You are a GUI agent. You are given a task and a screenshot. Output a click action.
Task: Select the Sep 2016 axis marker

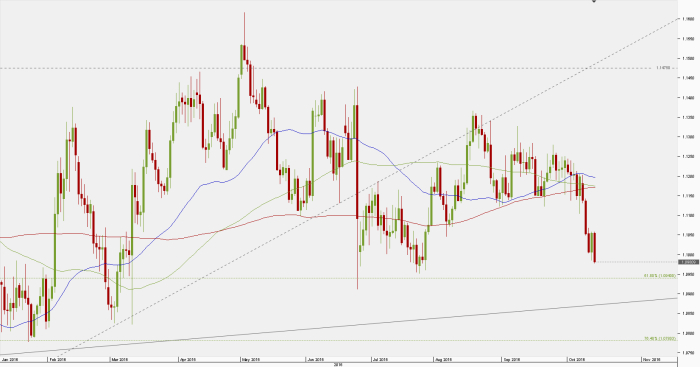point(512,359)
